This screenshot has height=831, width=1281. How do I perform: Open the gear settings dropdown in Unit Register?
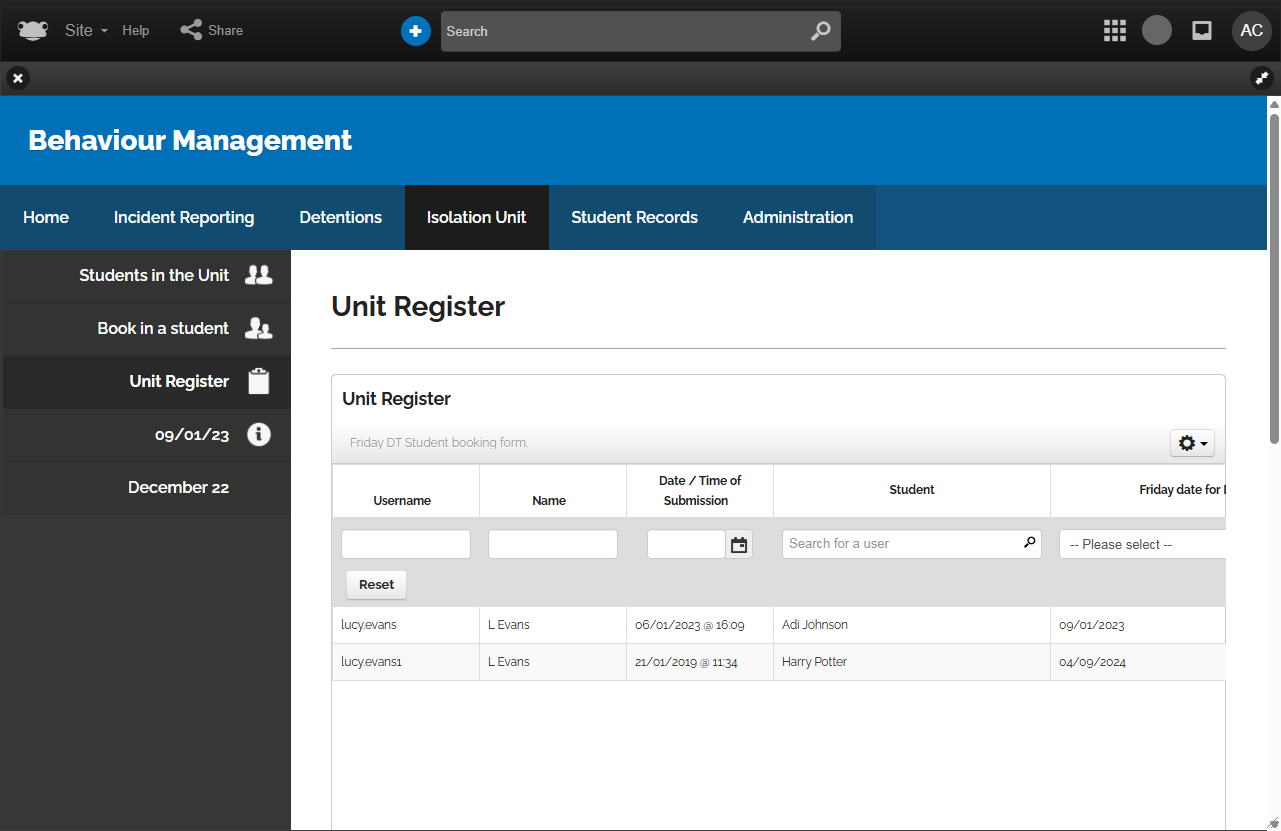pyautogui.click(x=1192, y=443)
